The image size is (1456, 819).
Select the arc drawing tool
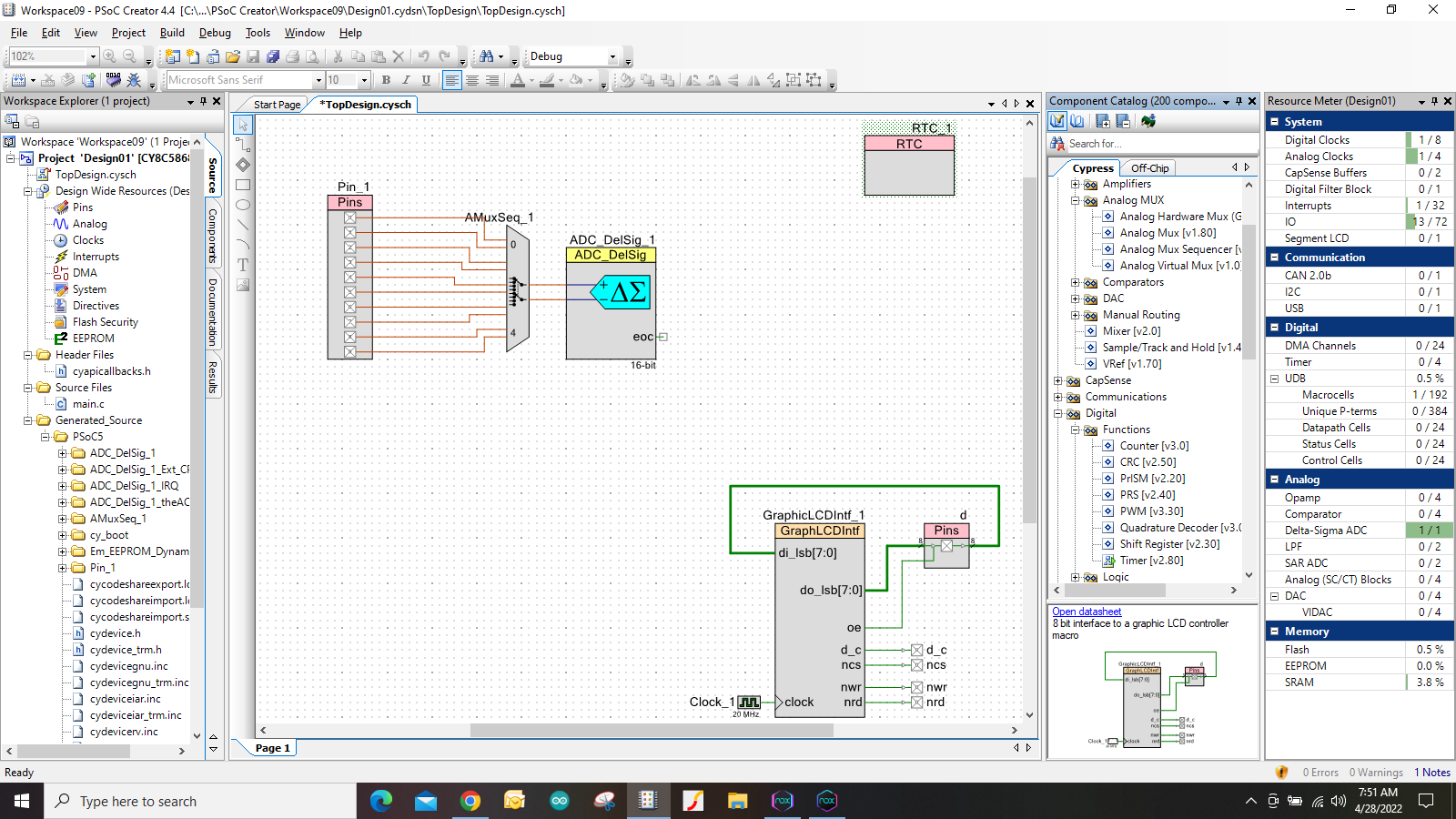click(243, 245)
